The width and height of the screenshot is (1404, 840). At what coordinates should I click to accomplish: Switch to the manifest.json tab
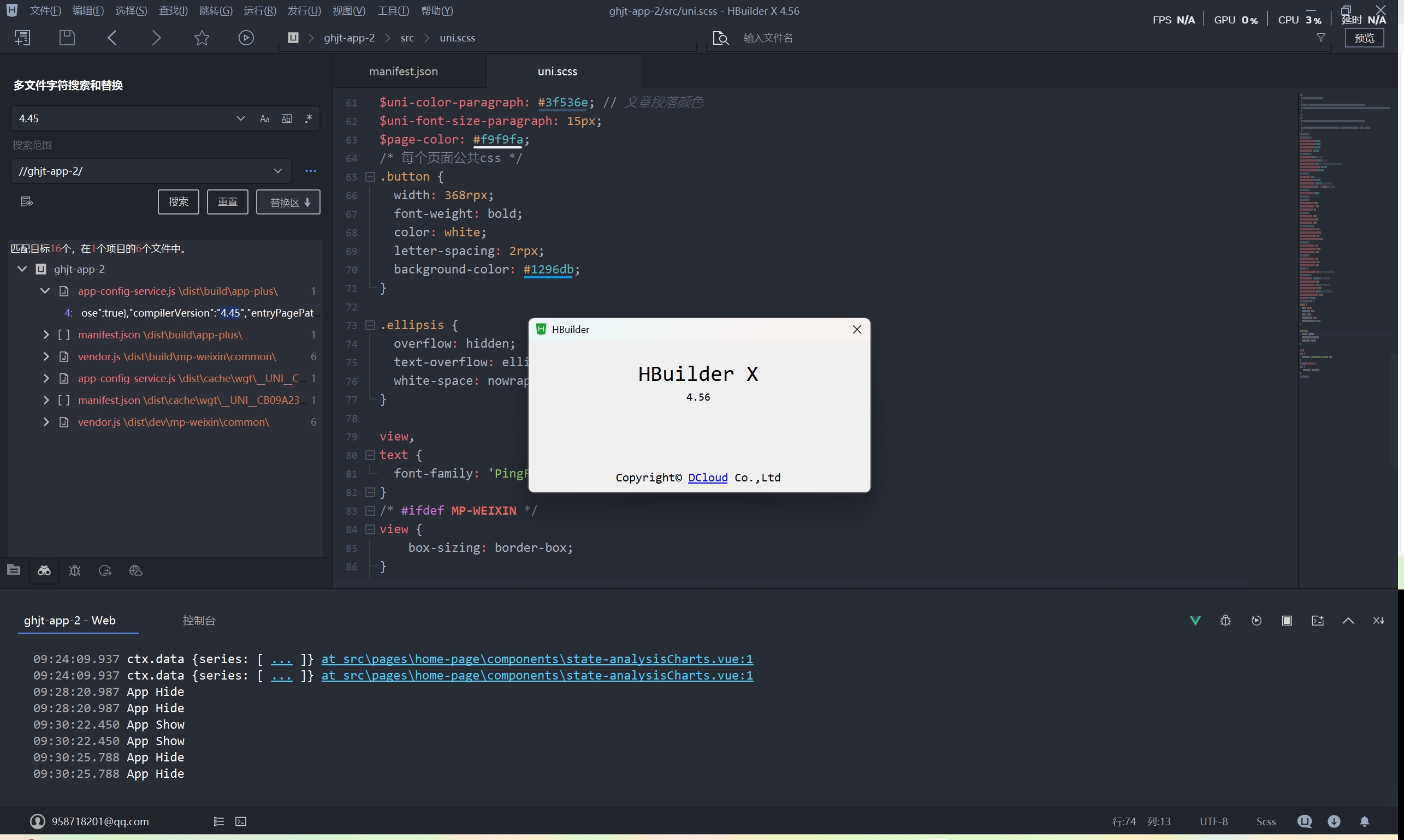click(x=403, y=72)
